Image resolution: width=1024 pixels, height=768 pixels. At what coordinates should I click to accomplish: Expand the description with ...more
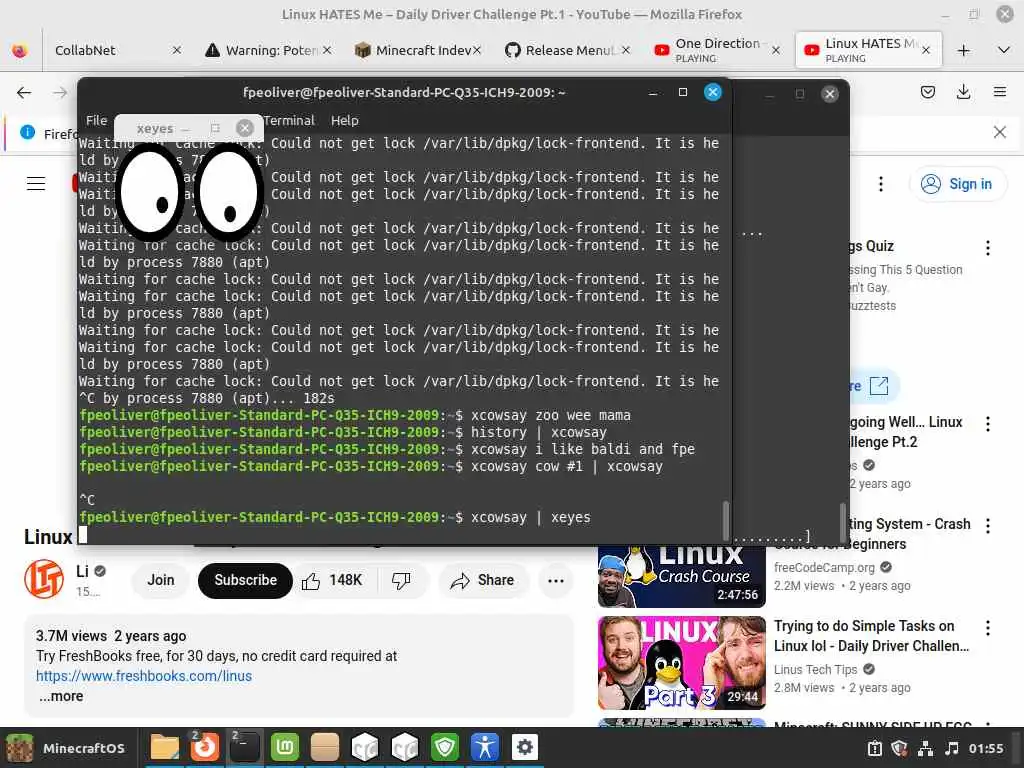click(61, 696)
